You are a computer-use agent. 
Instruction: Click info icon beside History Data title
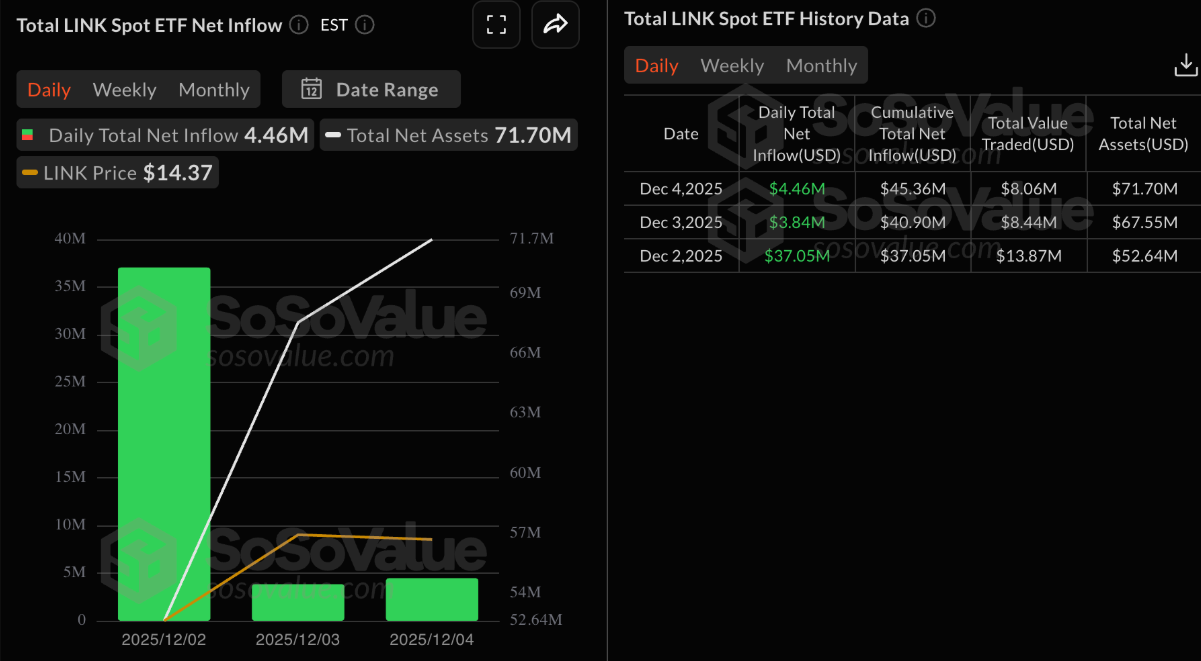tap(927, 18)
